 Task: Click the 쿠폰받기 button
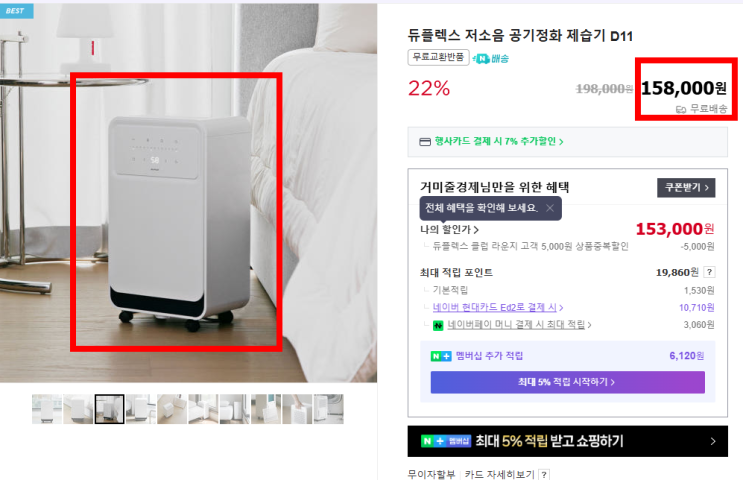pos(686,188)
